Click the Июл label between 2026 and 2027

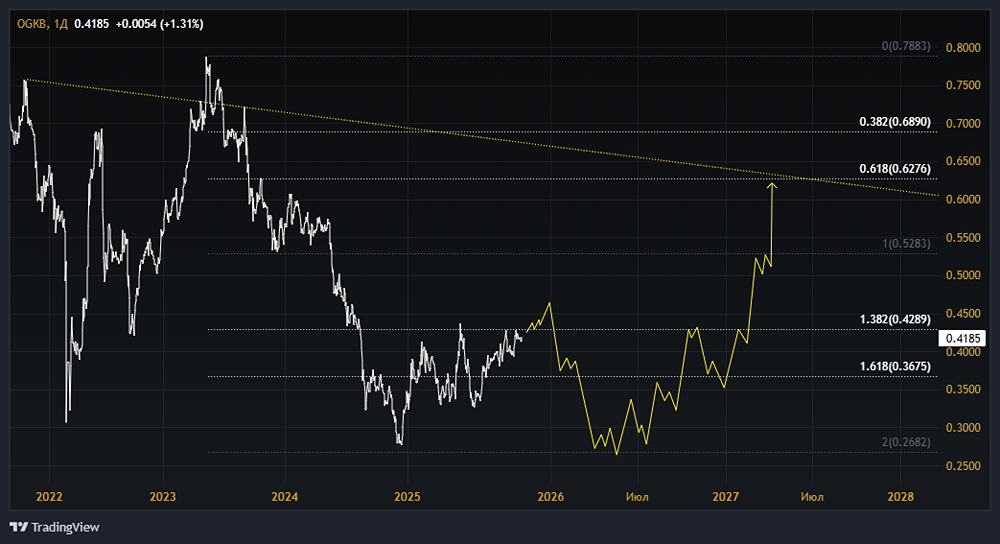(637, 497)
